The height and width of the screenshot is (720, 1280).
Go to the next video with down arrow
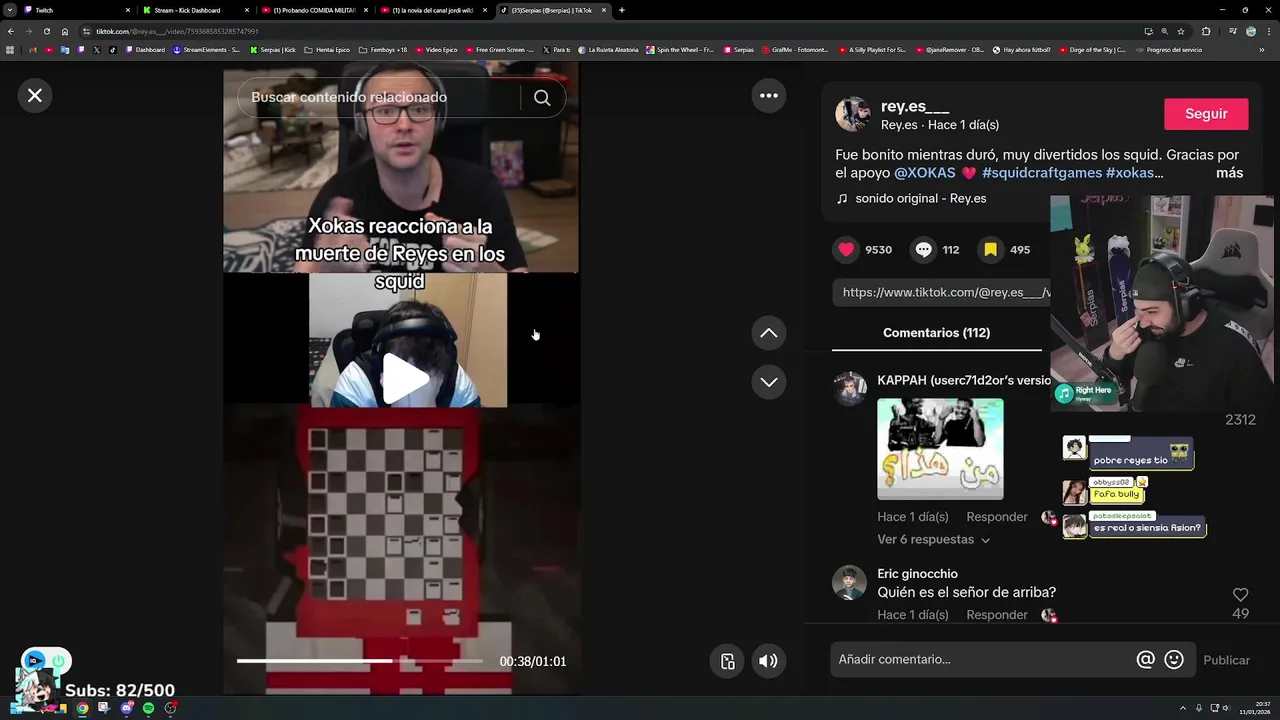[769, 382]
